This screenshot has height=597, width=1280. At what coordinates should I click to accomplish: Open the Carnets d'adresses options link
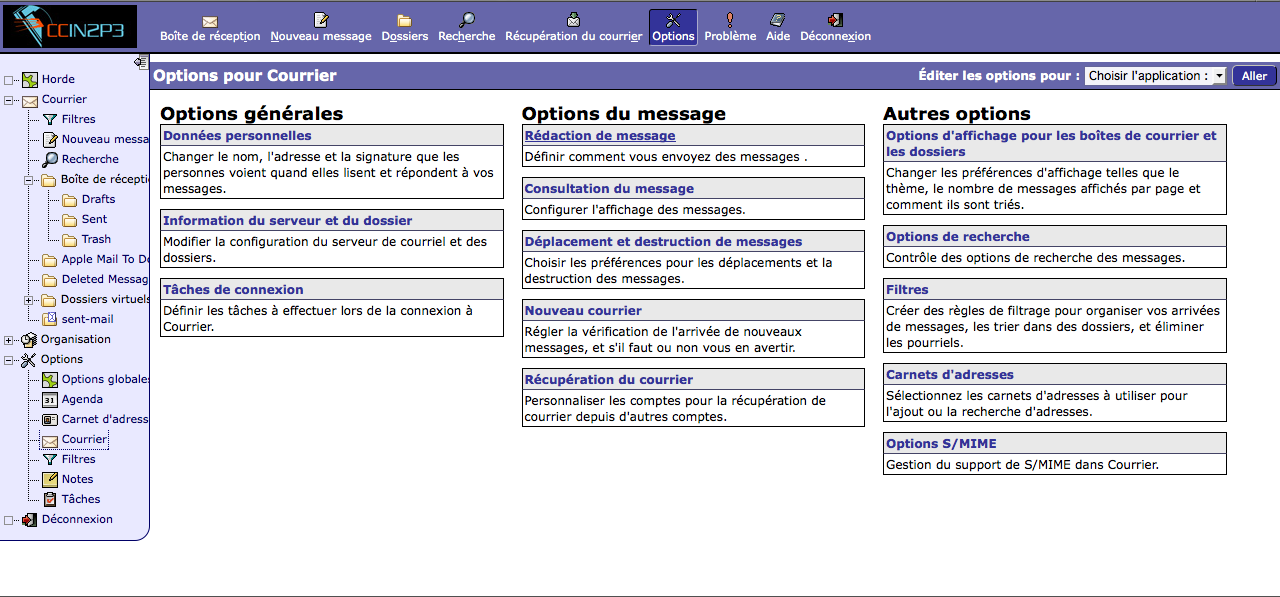(950, 375)
